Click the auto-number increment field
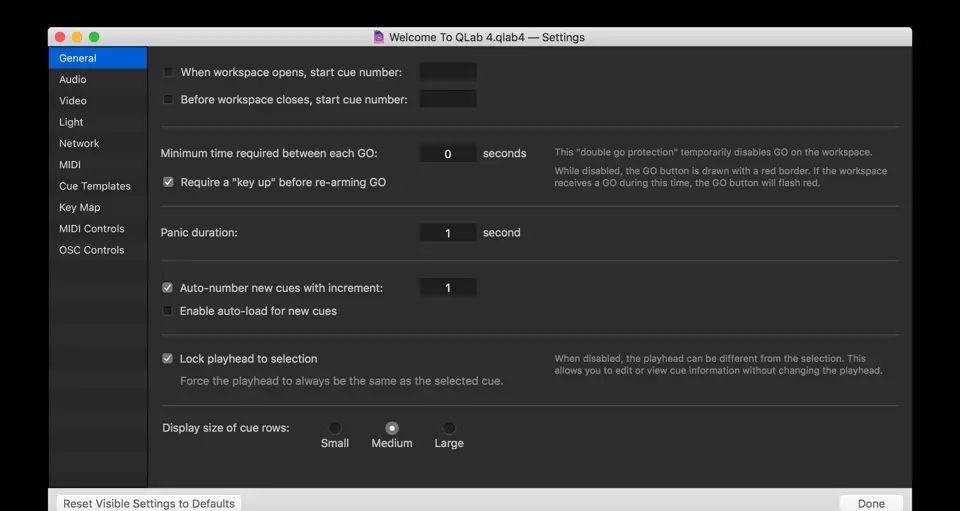 point(448,288)
